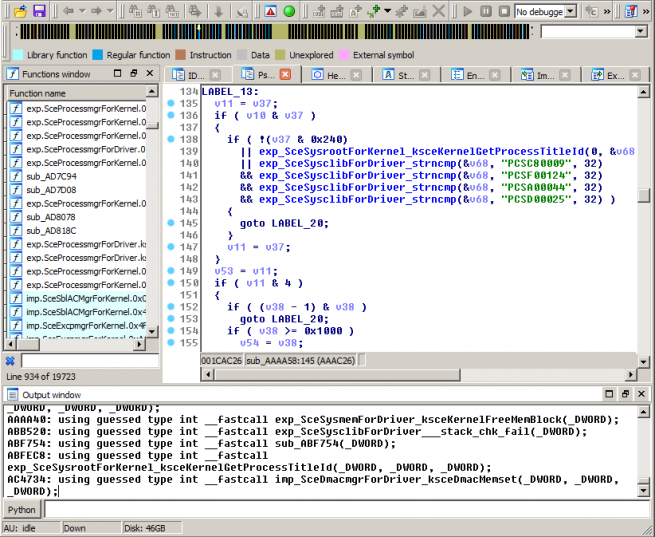Click the Python command input field

coord(340,509)
